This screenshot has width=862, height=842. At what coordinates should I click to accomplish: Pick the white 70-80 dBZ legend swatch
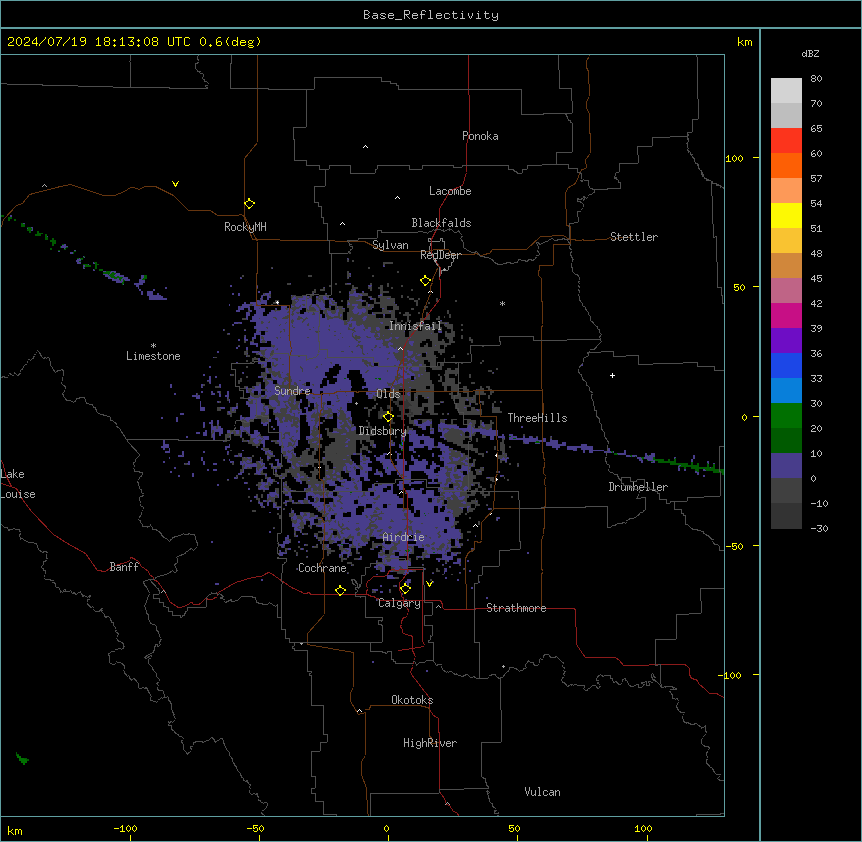[x=786, y=90]
